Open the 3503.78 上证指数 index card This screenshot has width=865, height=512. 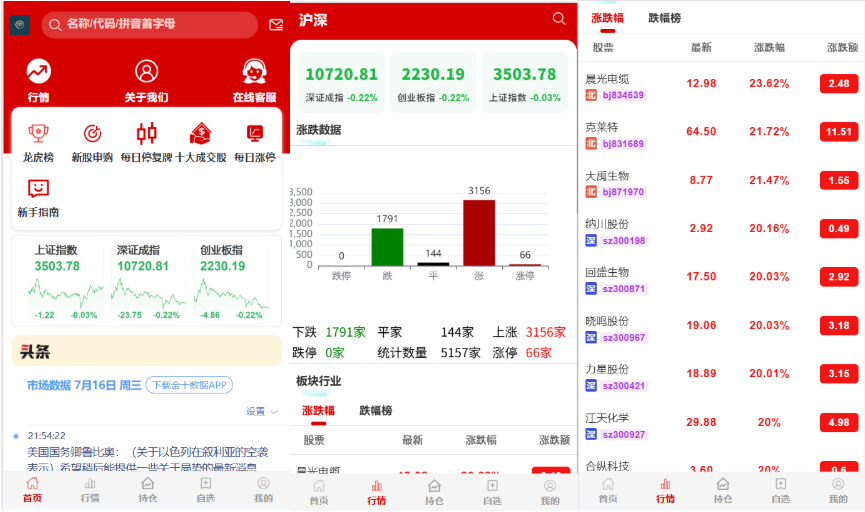pos(525,83)
